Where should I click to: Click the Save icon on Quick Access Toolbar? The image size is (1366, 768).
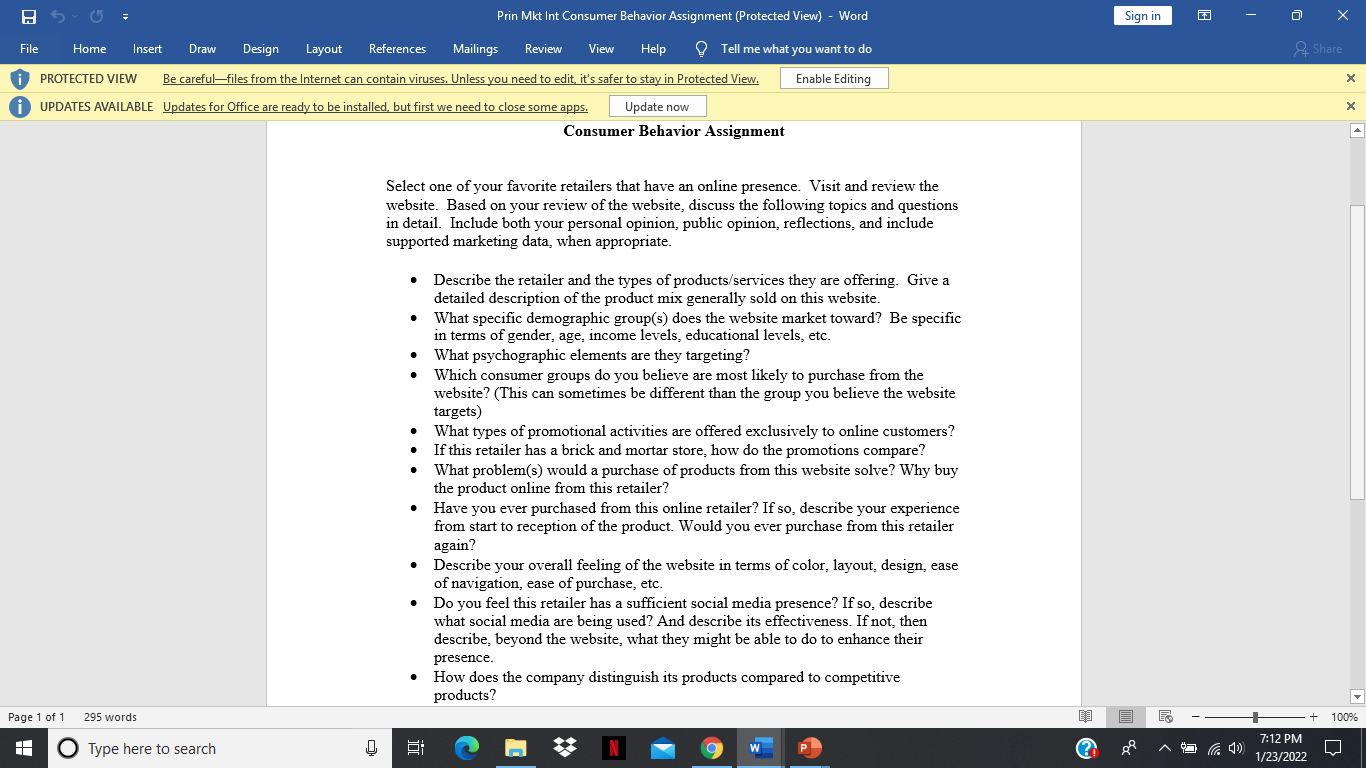[x=27, y=15]
